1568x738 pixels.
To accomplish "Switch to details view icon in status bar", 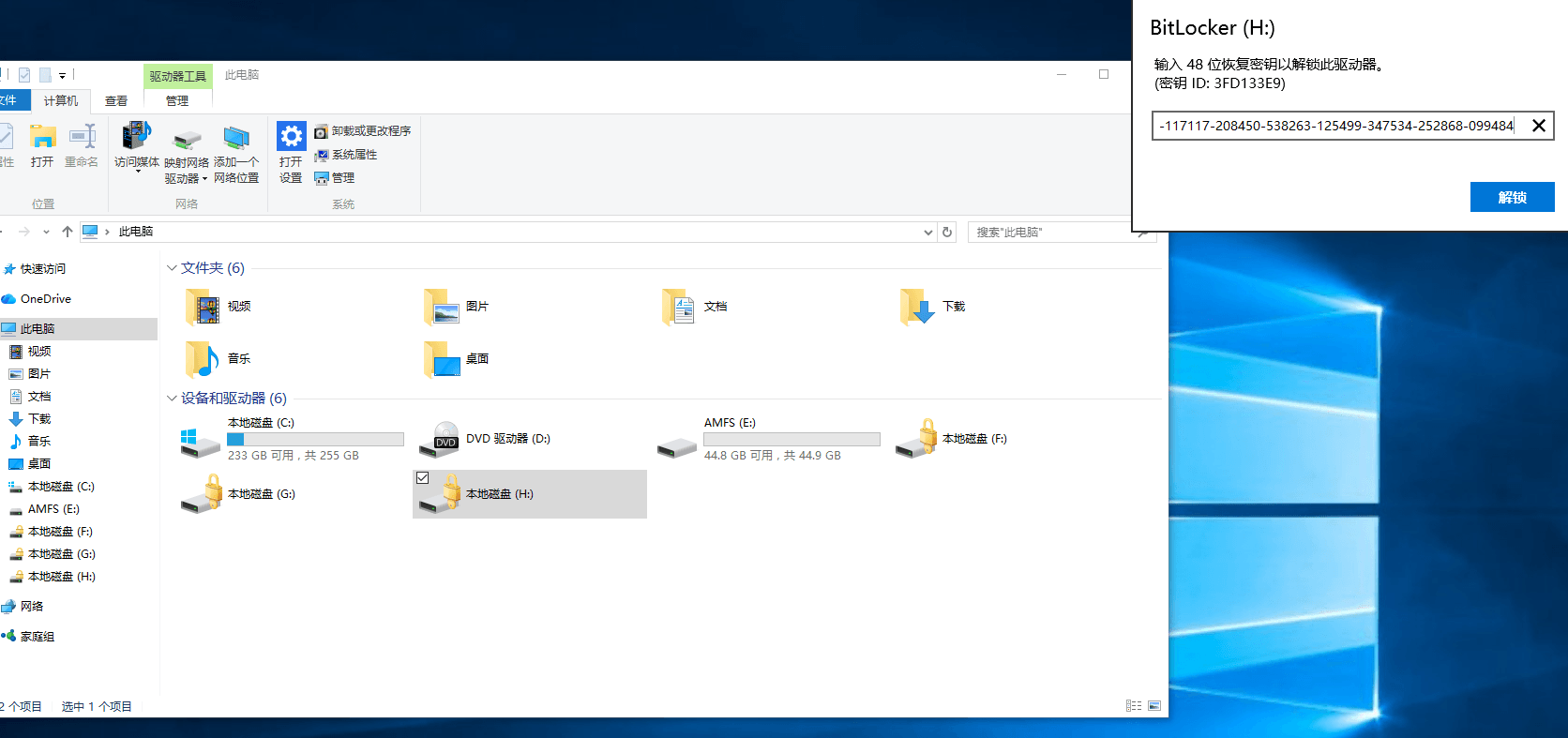I will point(1134,706).
